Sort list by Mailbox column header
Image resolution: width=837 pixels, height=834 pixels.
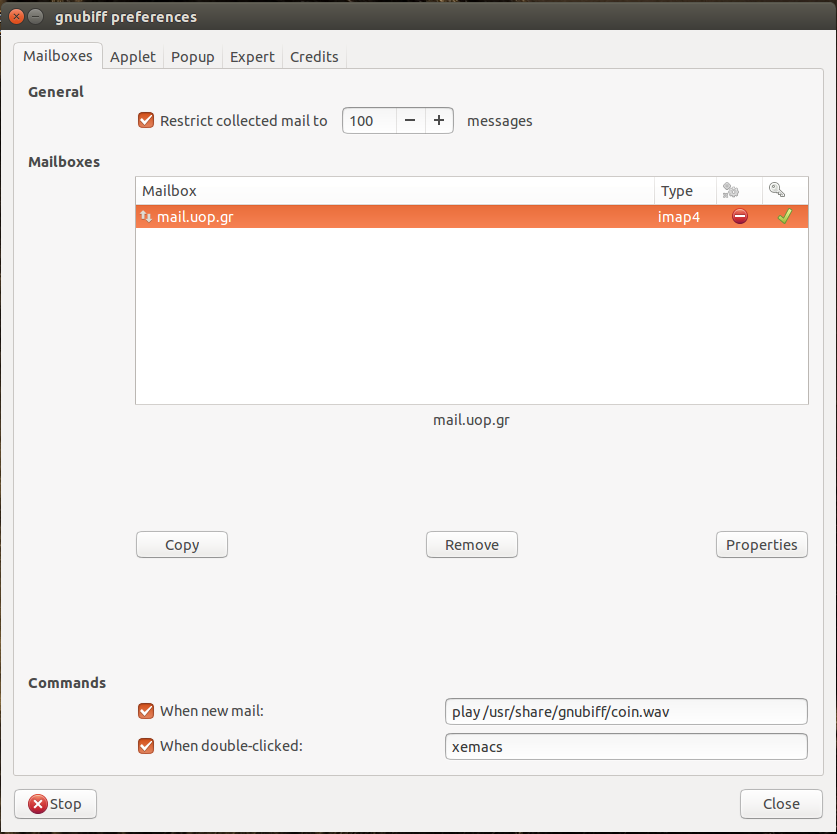pos(394,191)
